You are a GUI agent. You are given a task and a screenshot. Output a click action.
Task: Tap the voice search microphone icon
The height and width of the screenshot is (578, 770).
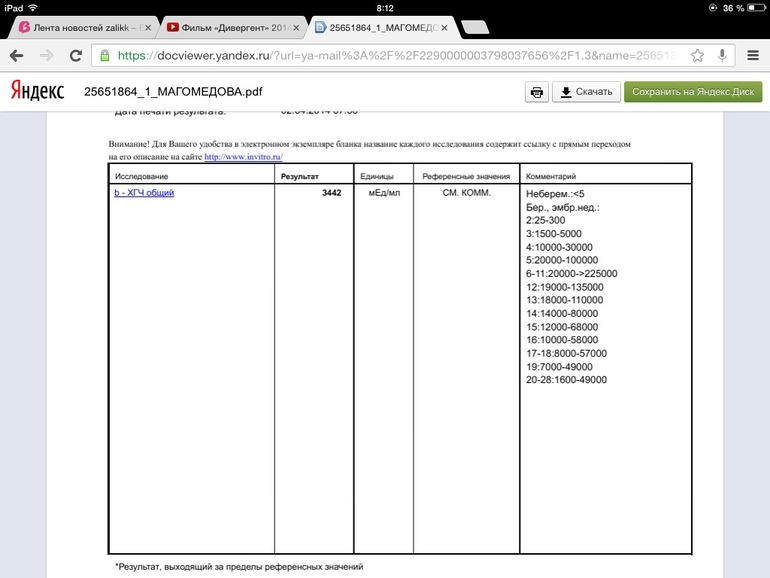pyautogui.click(x=722, y=55)
